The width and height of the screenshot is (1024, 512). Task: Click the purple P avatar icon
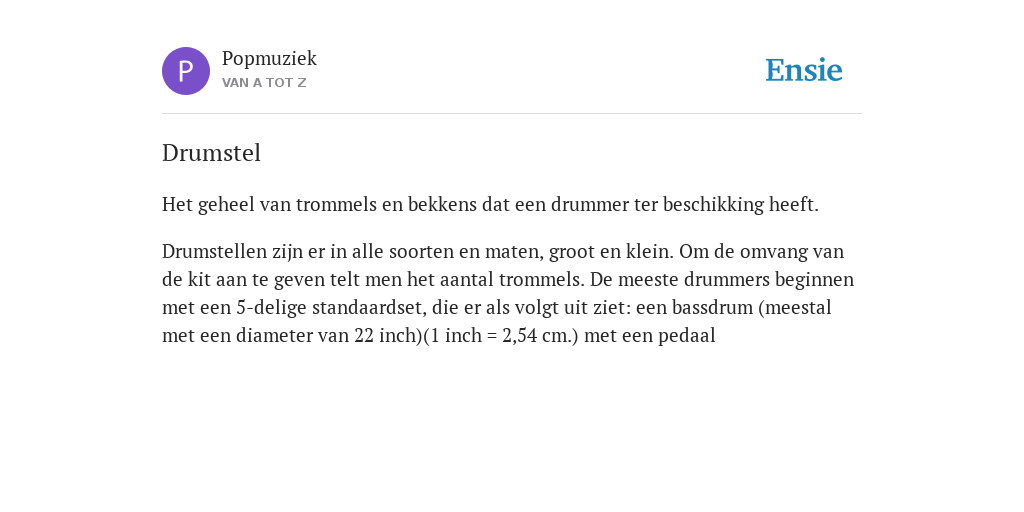186,71
